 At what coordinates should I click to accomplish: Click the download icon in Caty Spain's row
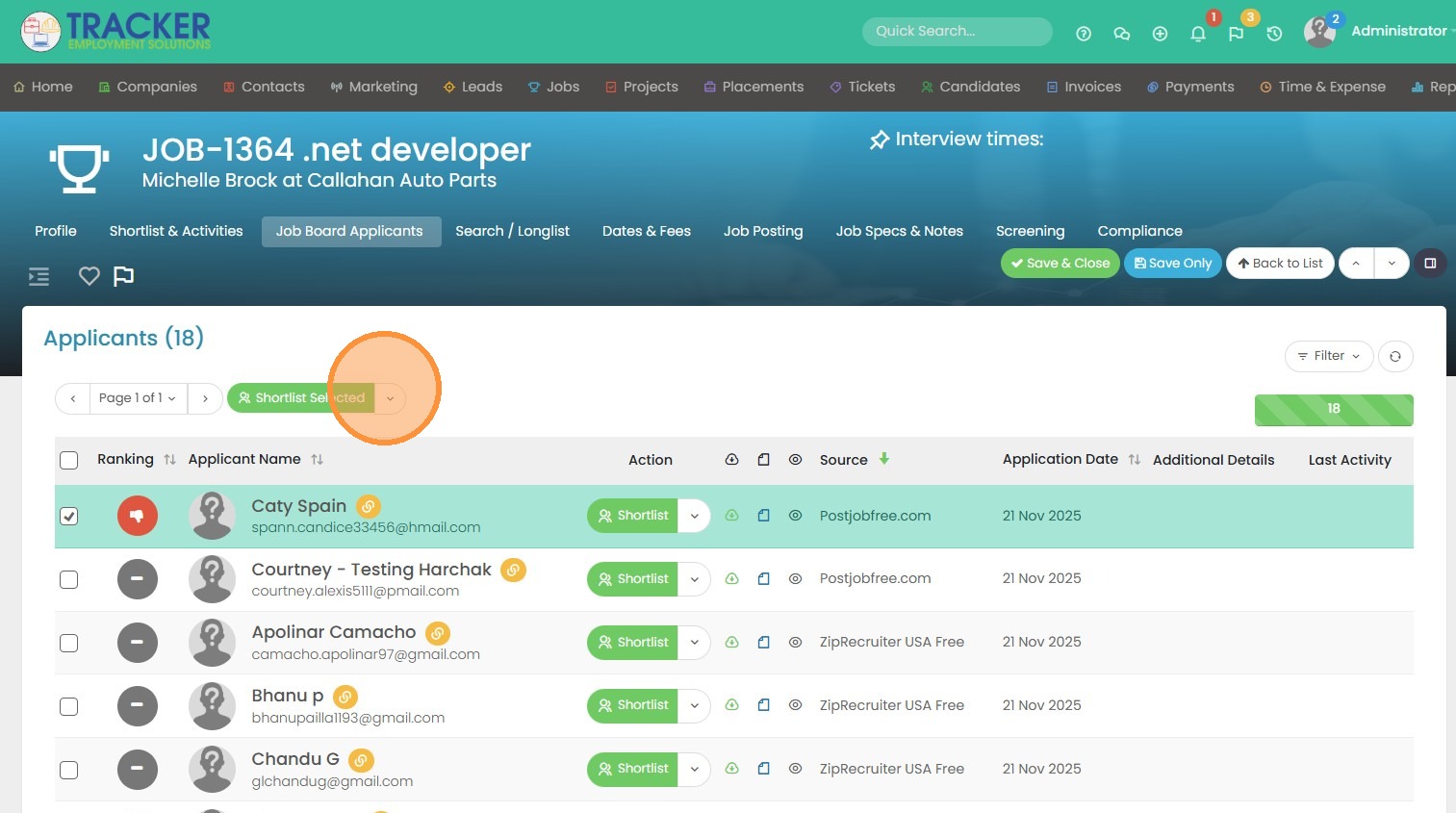[731, 516]
